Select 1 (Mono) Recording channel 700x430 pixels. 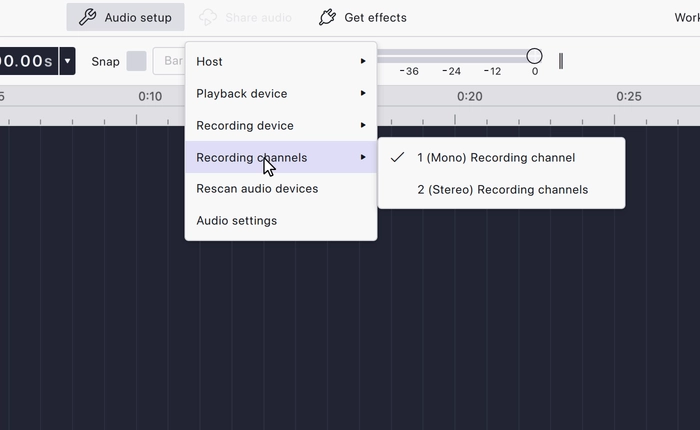click(x=501, y=158)
